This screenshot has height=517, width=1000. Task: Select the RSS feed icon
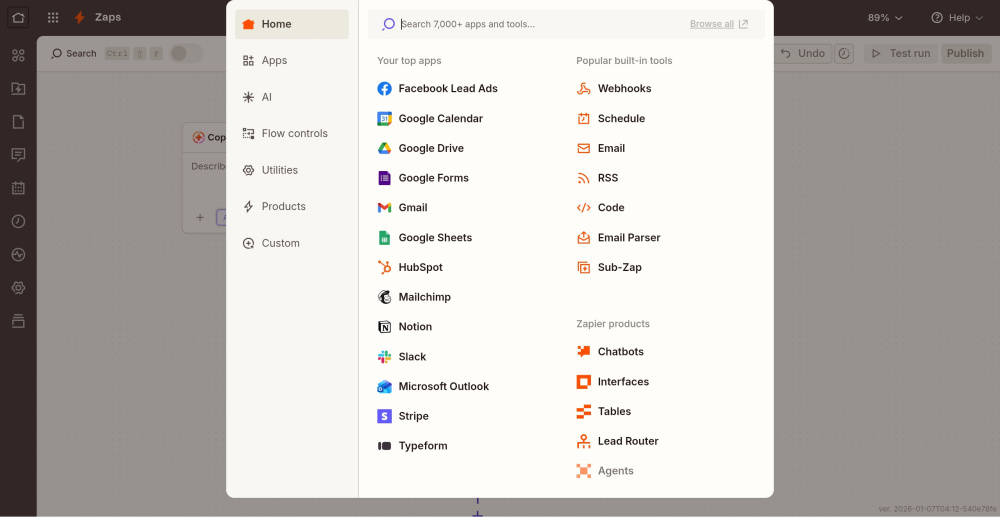[x=584, y=178]
